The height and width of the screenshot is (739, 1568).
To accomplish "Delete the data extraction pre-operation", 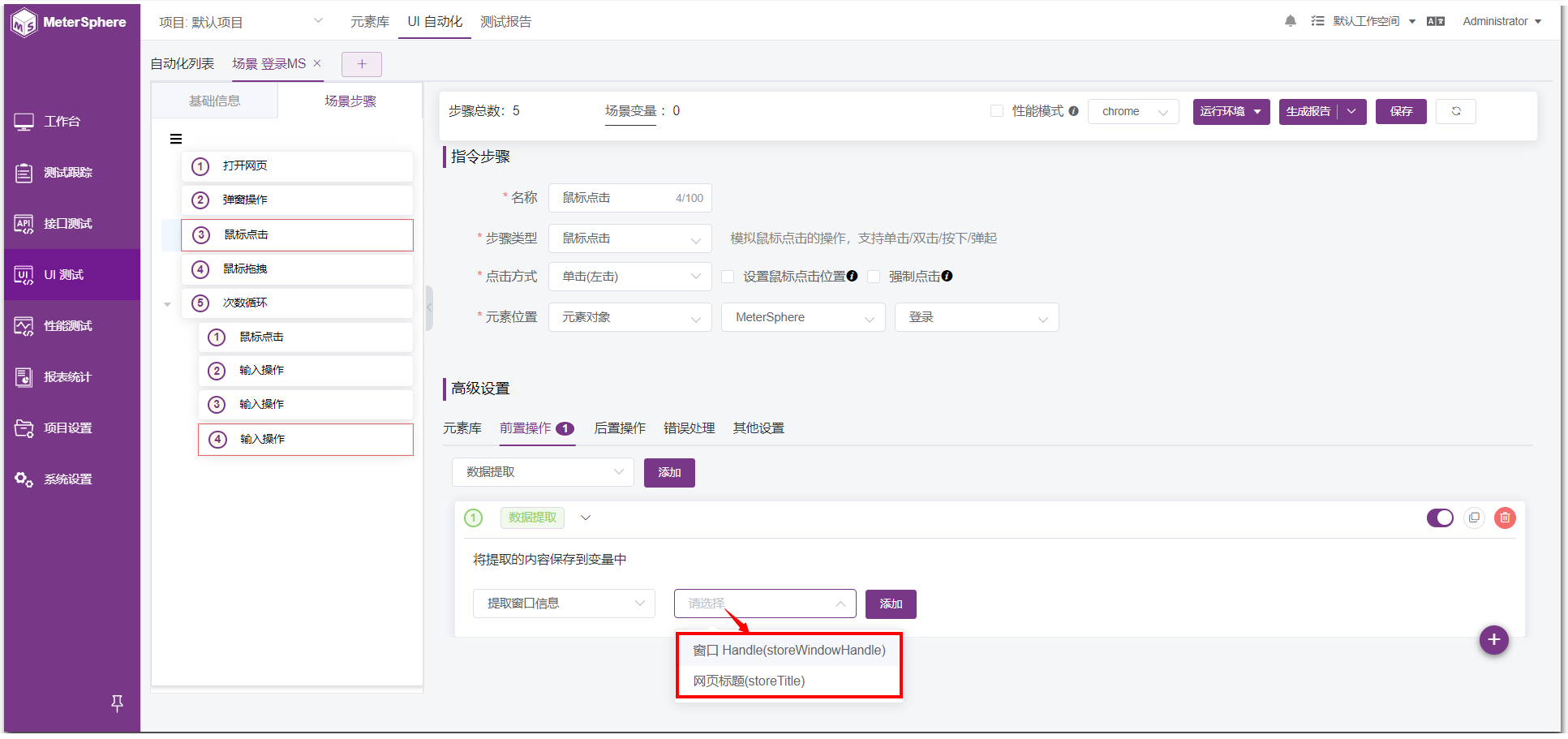I will 1505,518.
